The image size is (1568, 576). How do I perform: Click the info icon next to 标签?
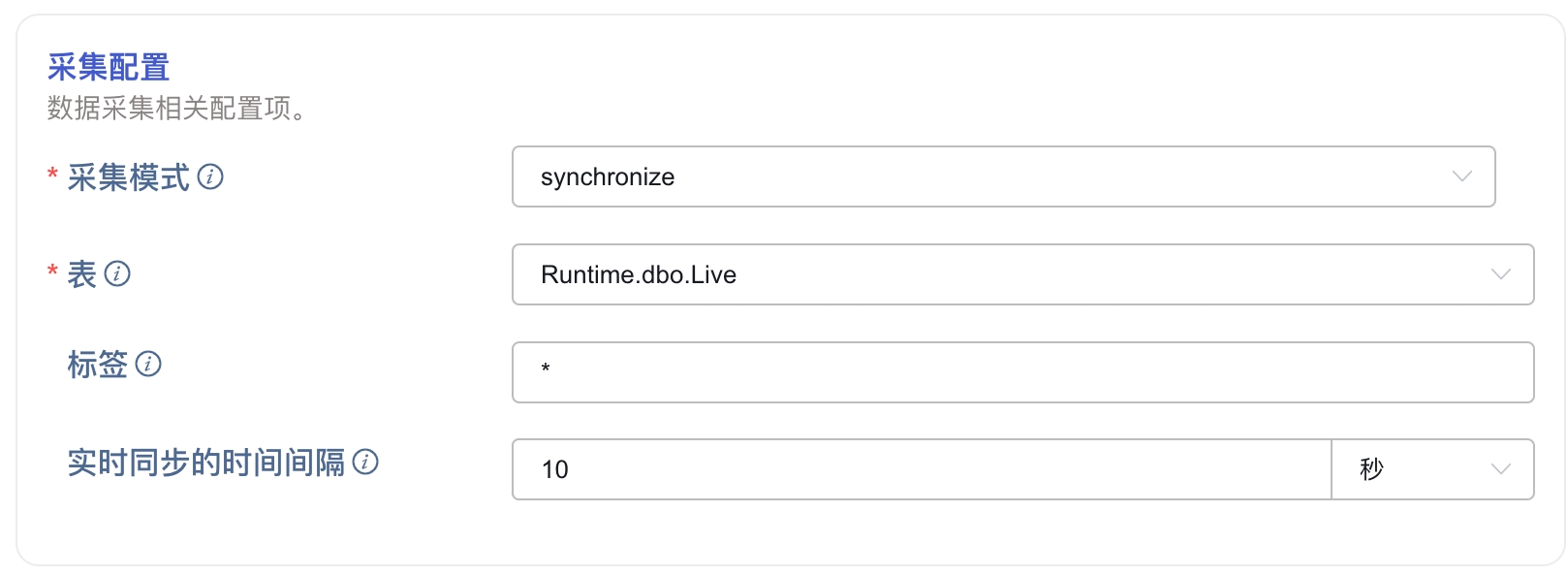(x=148, y=364)
